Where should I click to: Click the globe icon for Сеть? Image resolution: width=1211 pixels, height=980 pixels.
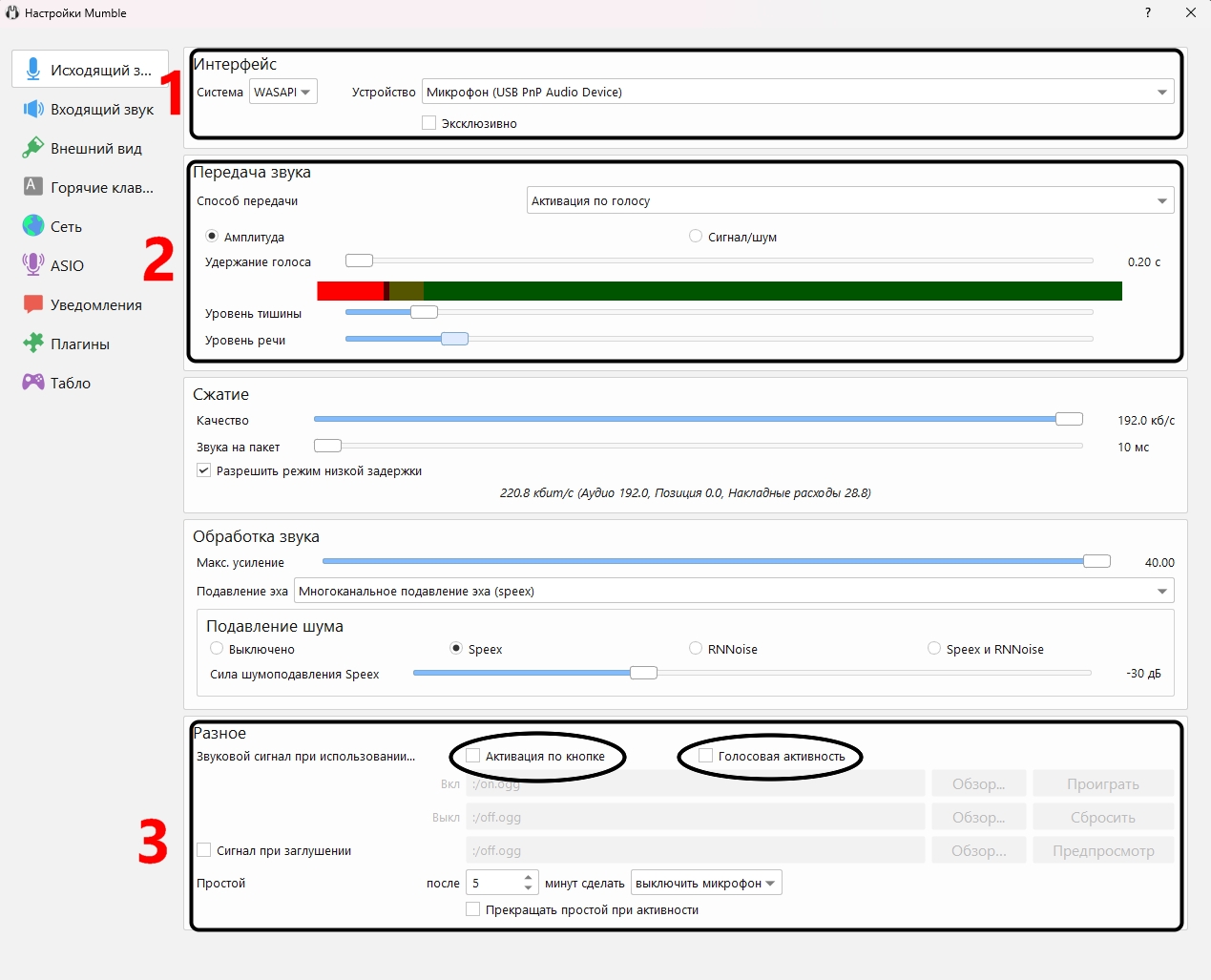point(33,225)
